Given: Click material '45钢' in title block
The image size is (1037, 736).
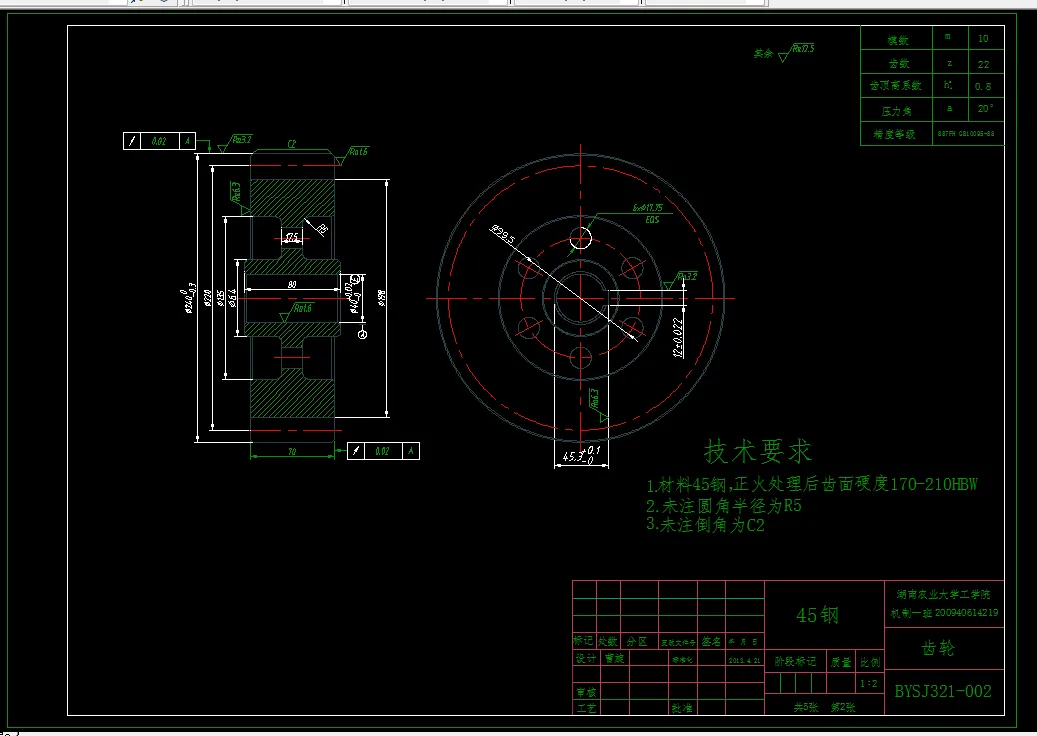Looking at the screenshot, I should point(817,615).
